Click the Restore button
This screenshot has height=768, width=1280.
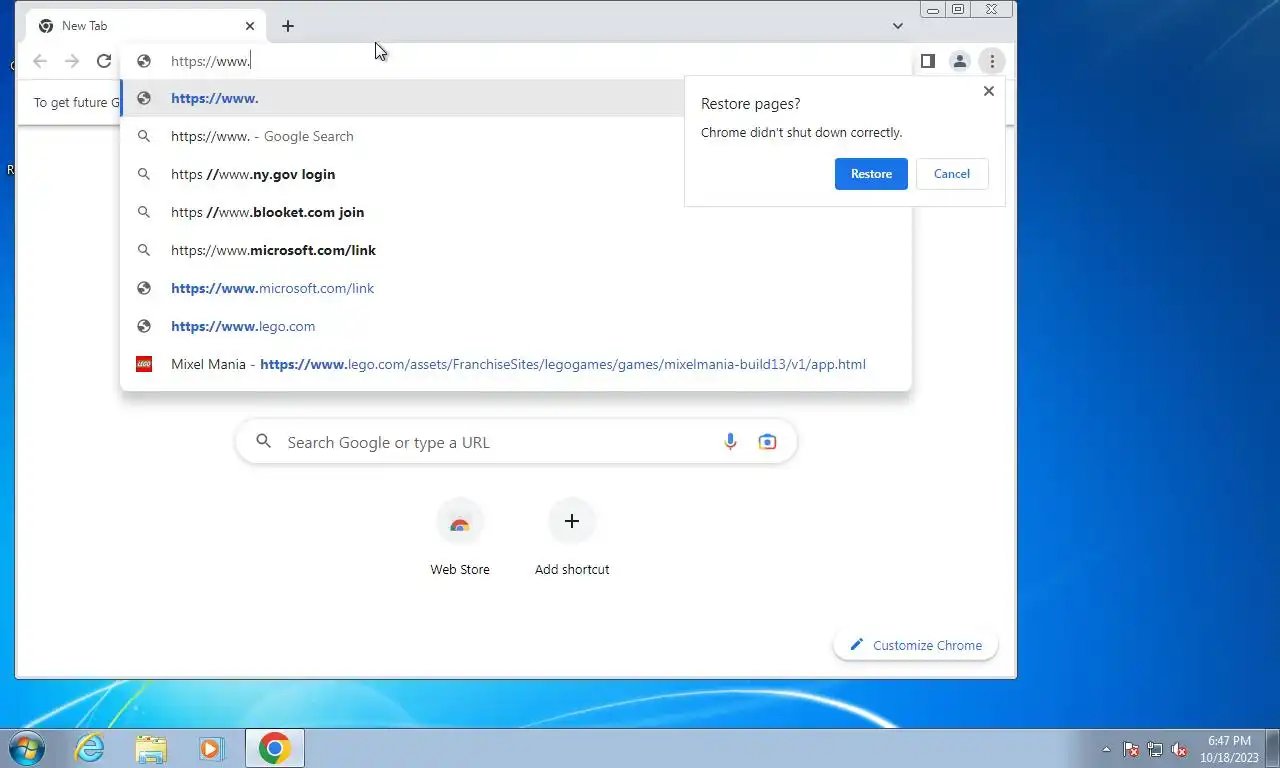coord(871,174)
